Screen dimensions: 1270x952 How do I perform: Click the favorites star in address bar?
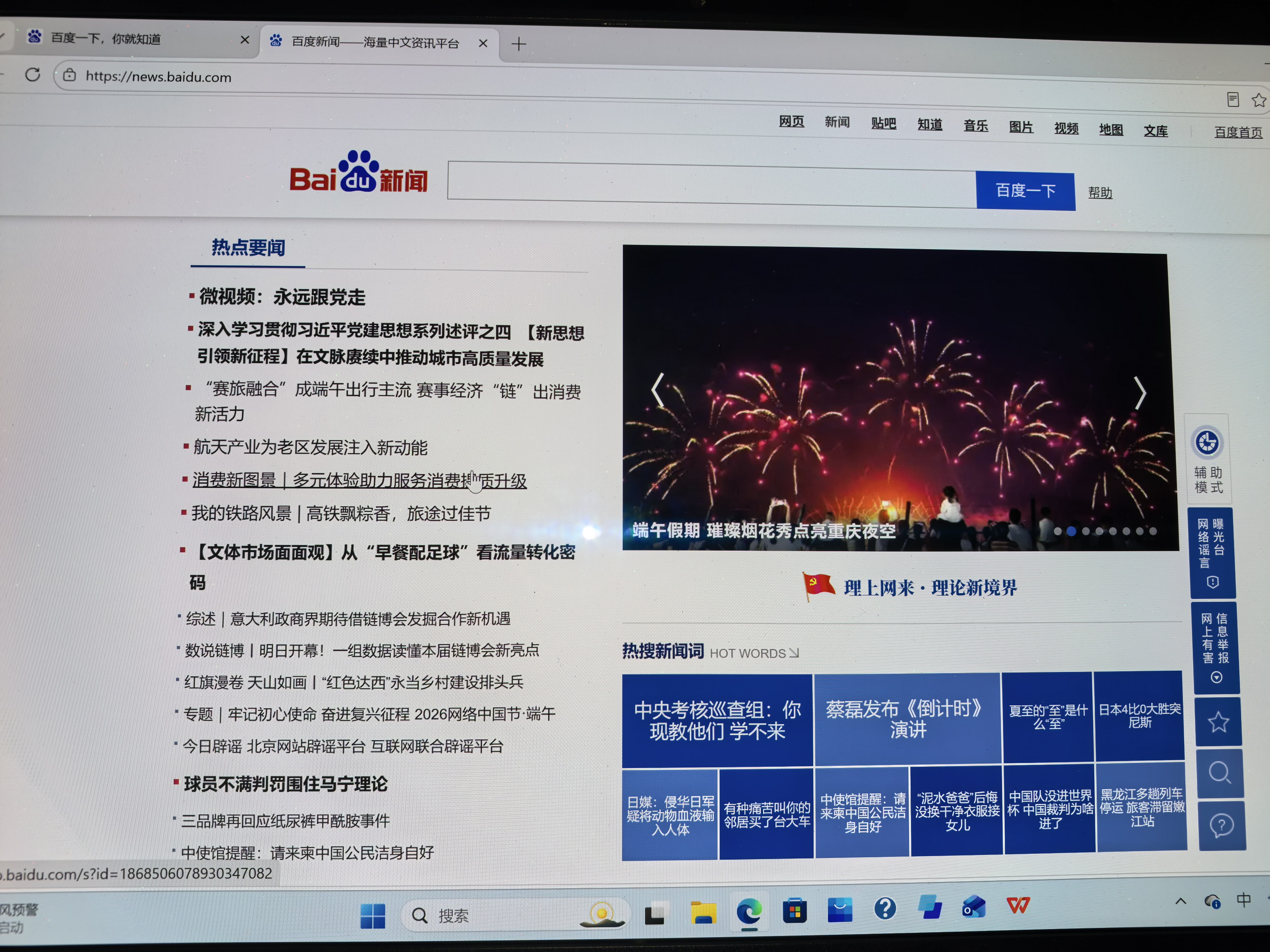(1259, 100)
